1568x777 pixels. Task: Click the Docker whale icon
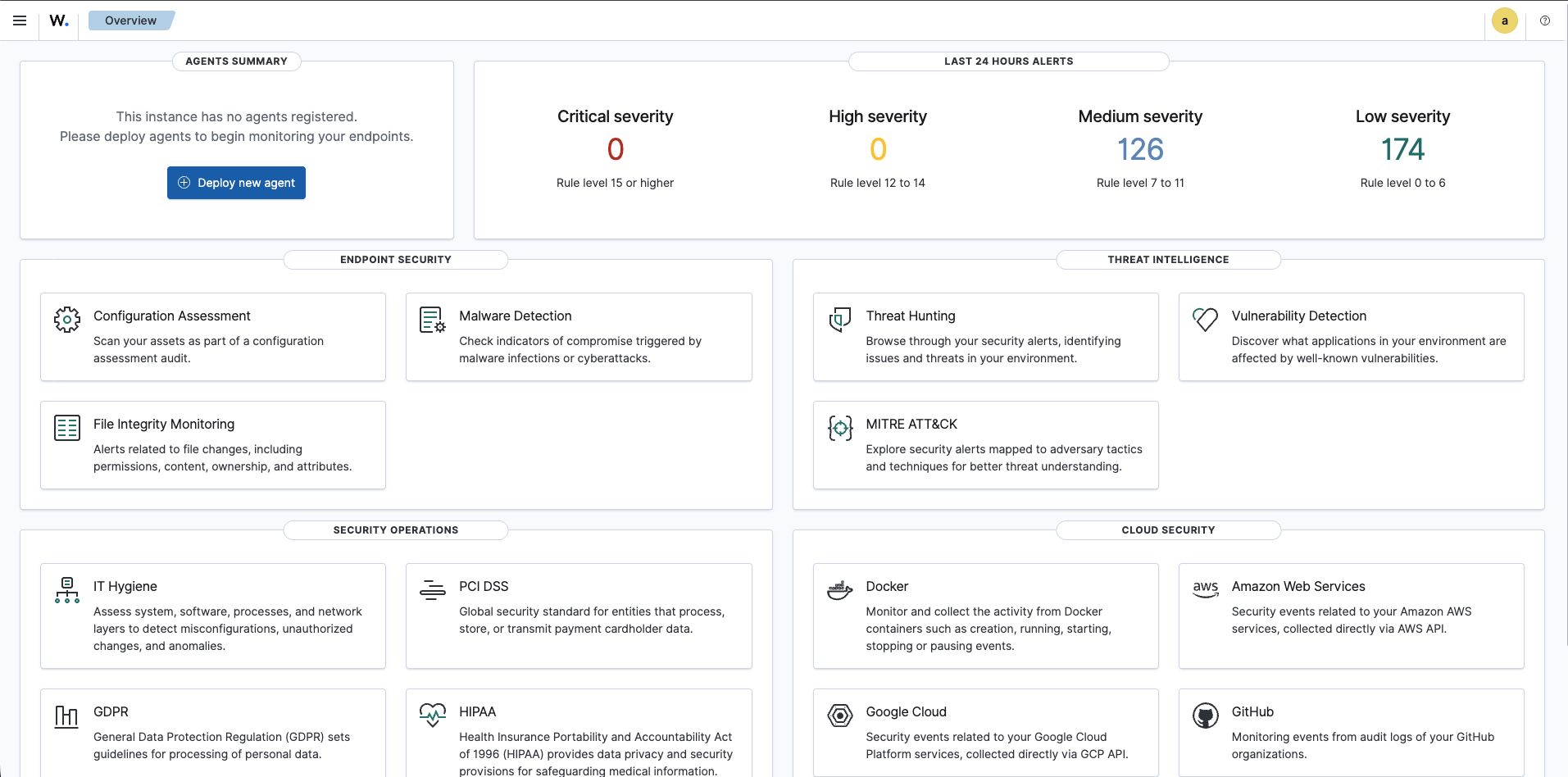(839, 590)
